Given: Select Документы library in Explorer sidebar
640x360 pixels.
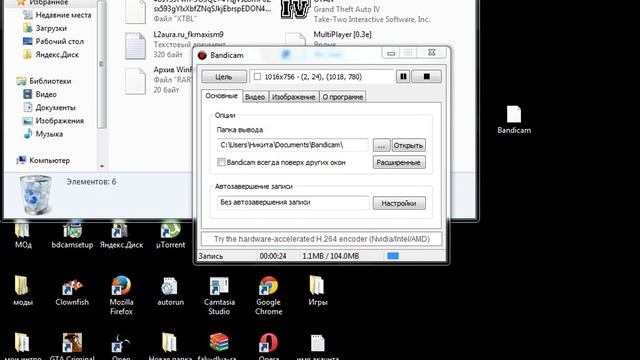Looking at the screenshot, I should [x=49, y=107].
